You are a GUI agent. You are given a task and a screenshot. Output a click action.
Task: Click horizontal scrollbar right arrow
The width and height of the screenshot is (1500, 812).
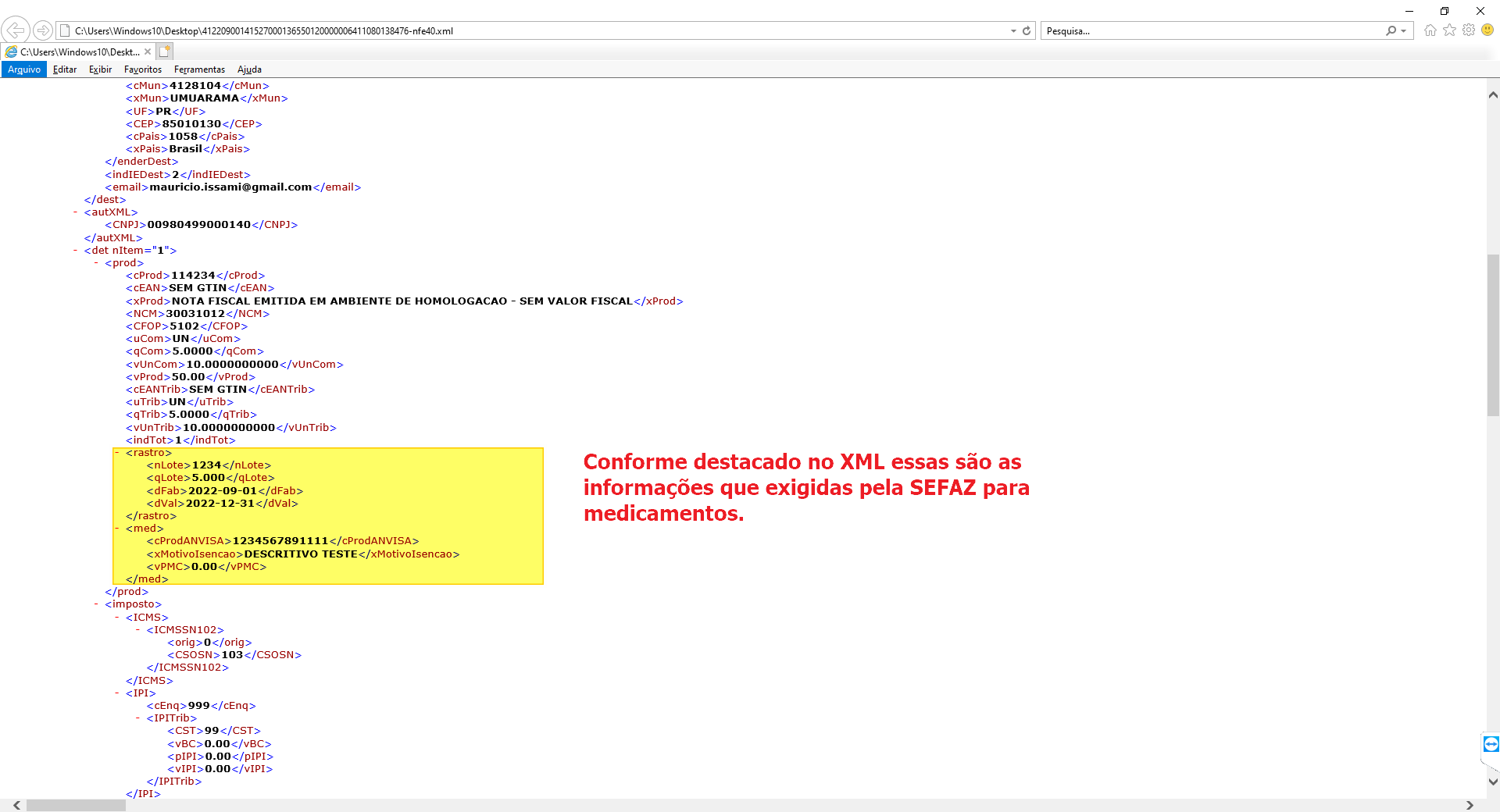[1470, 805]
